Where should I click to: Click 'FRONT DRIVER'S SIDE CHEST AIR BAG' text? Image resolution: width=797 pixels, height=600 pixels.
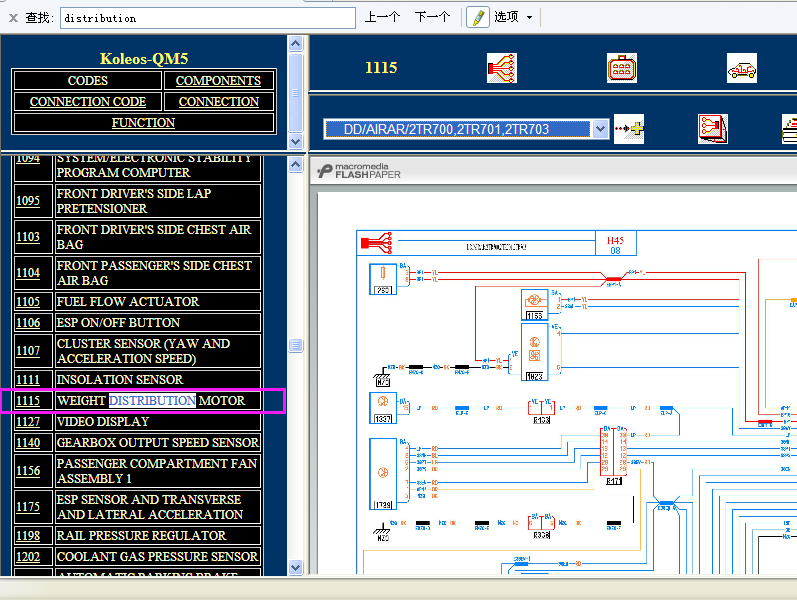[x=154, y=237]
